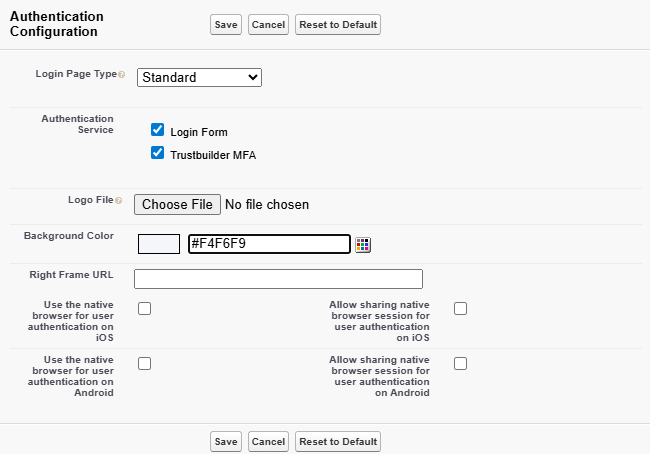Click the bottom Cancel button
This screenshot has height=454, width=650.
tap(268, 441)
